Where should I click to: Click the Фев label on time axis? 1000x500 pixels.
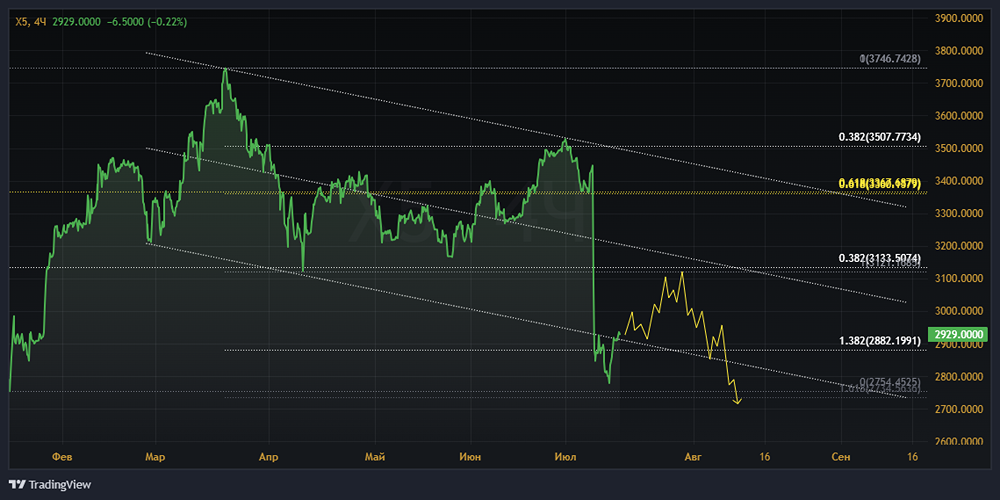coord(61,456)
